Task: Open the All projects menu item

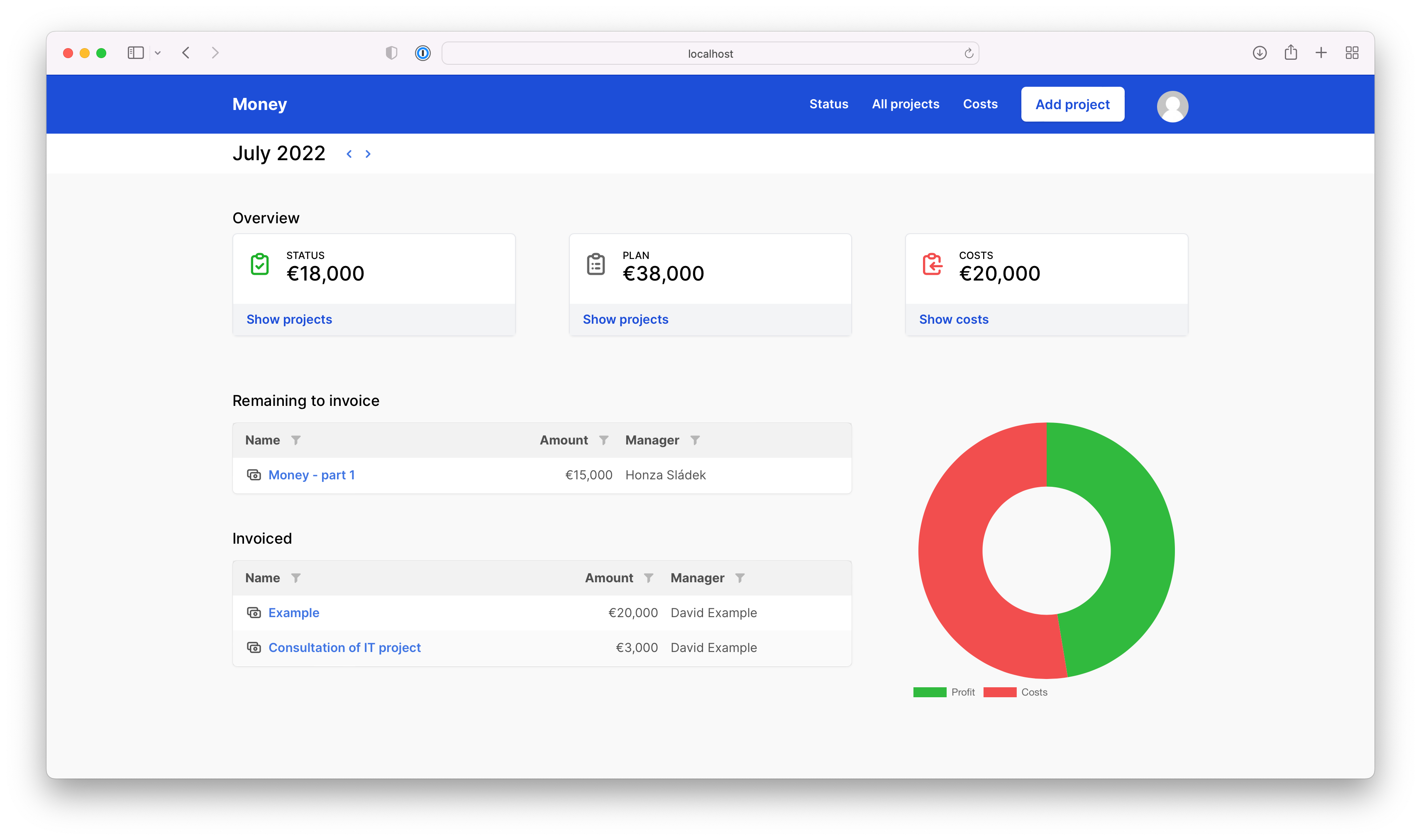Action: (905, 104)
